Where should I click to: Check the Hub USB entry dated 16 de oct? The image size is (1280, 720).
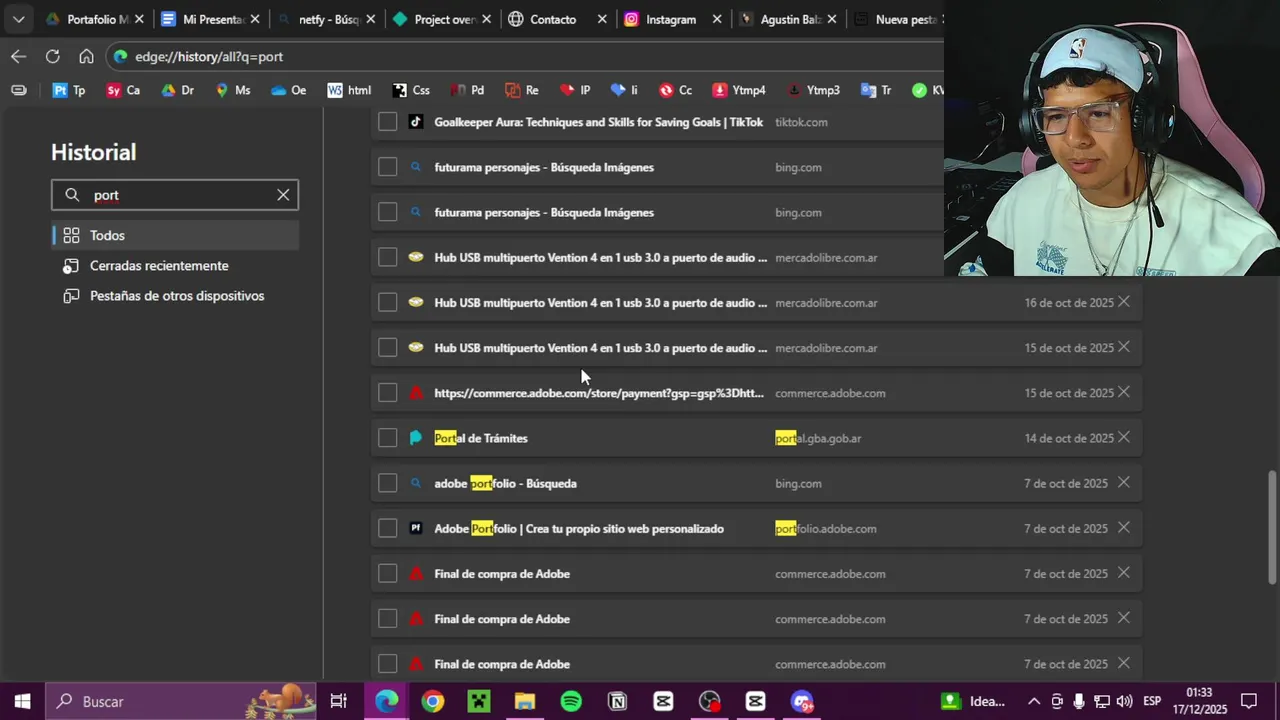[388, 303]
